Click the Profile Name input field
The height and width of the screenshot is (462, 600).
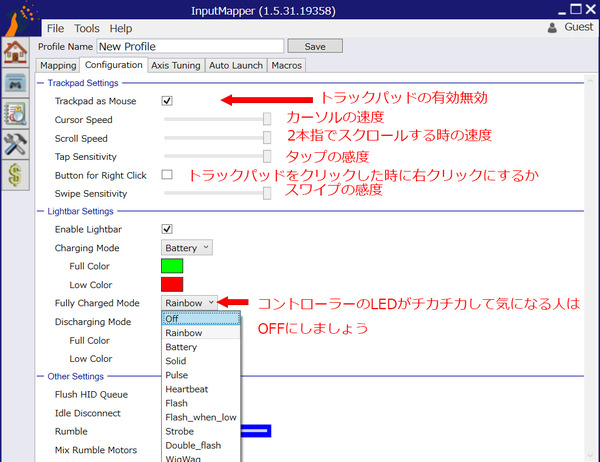(x=190, y=46)
